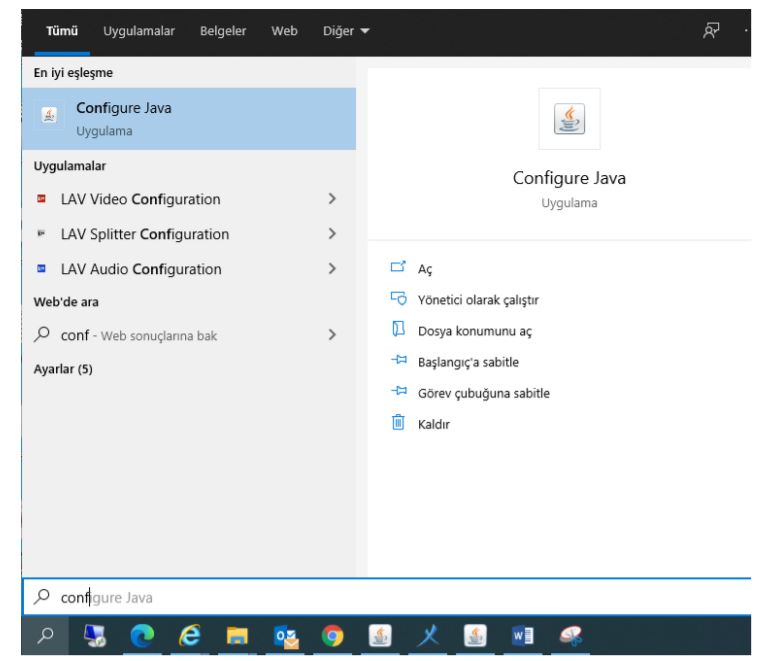
Task: Click pin icon beside Başlangıç'a sabitle
Action: click(399, 359)
